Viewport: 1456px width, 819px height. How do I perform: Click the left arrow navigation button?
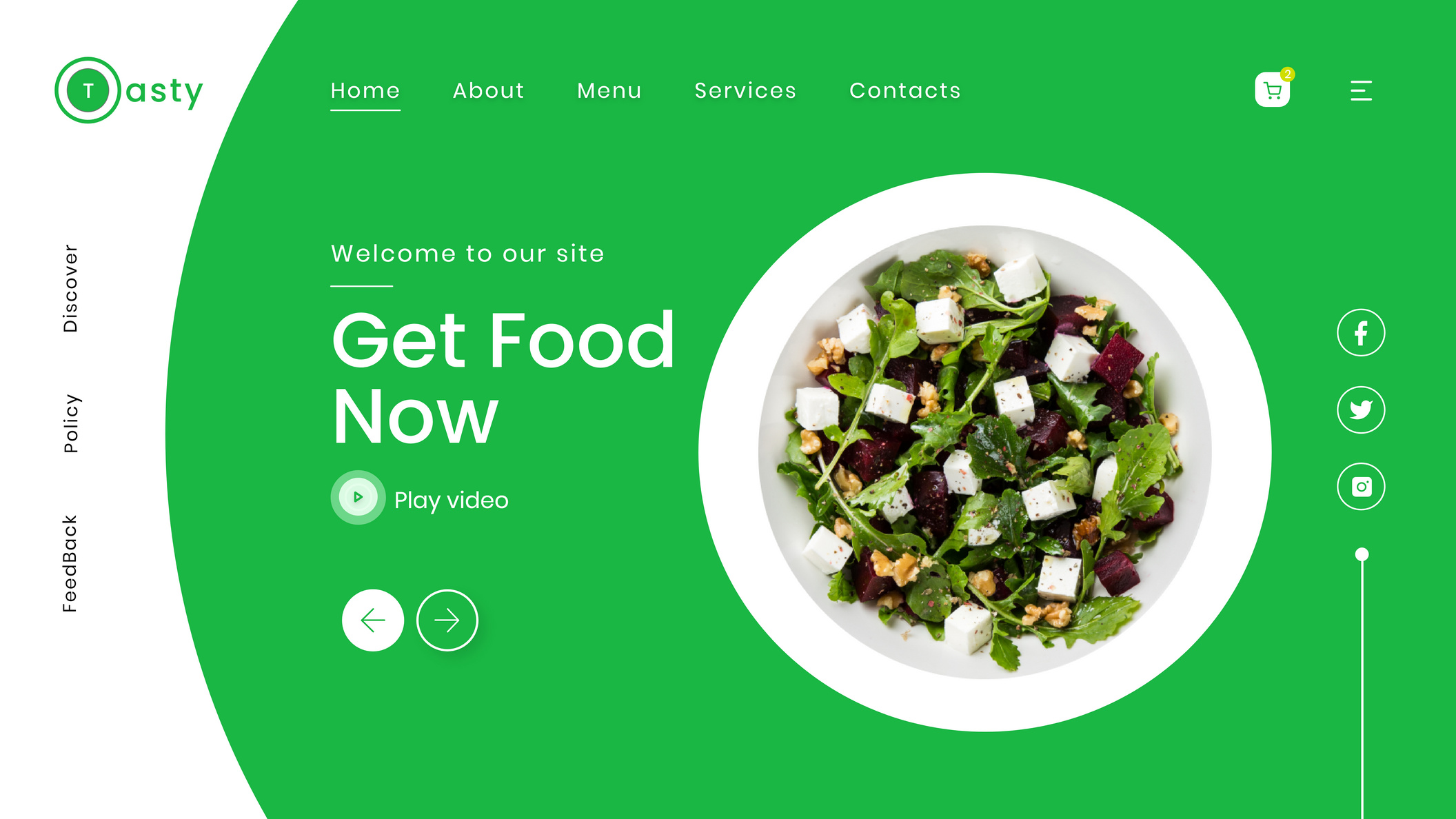372,621
